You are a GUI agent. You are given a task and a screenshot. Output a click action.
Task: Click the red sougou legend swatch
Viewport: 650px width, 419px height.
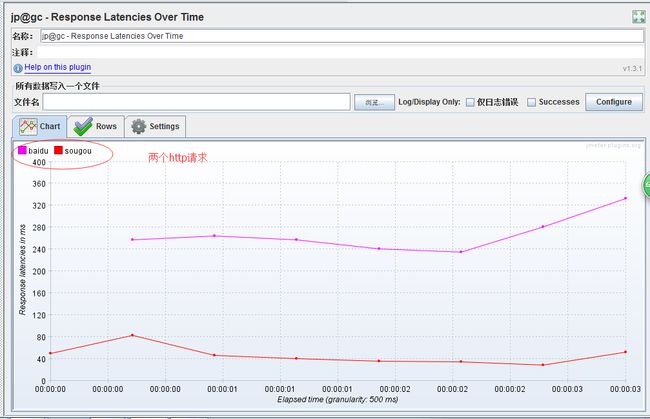[58, 150]
